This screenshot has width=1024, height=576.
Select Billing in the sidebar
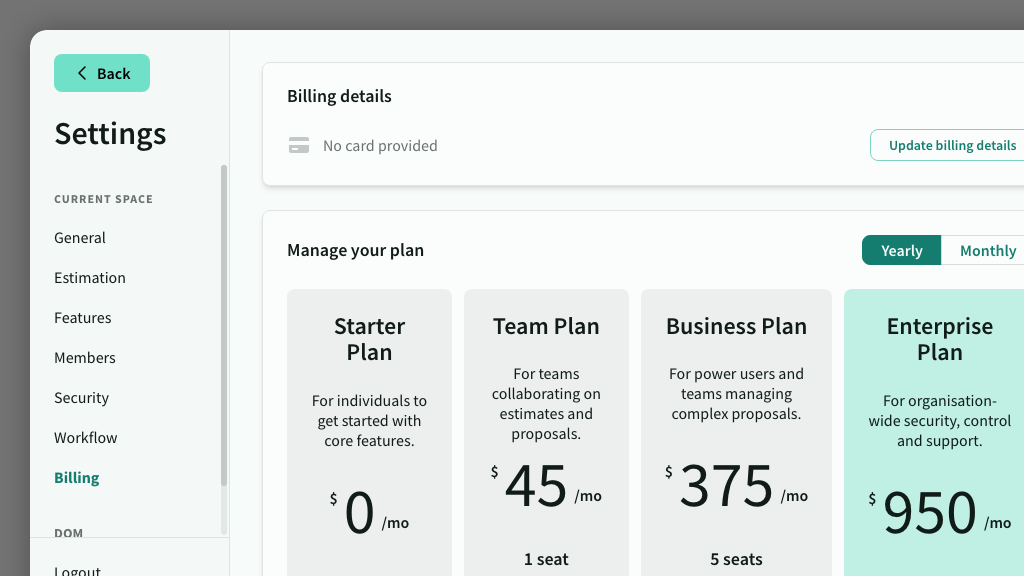[x=77, y=478]
